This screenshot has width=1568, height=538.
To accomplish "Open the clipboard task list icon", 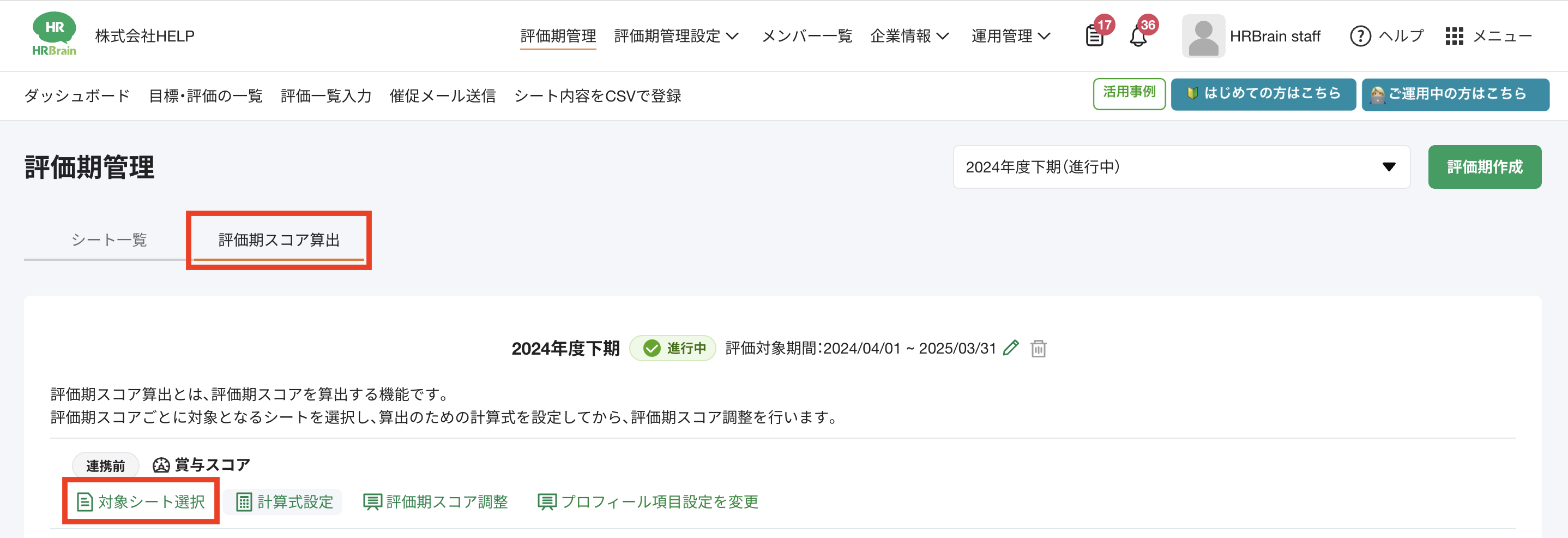I will coord(1094,37).
